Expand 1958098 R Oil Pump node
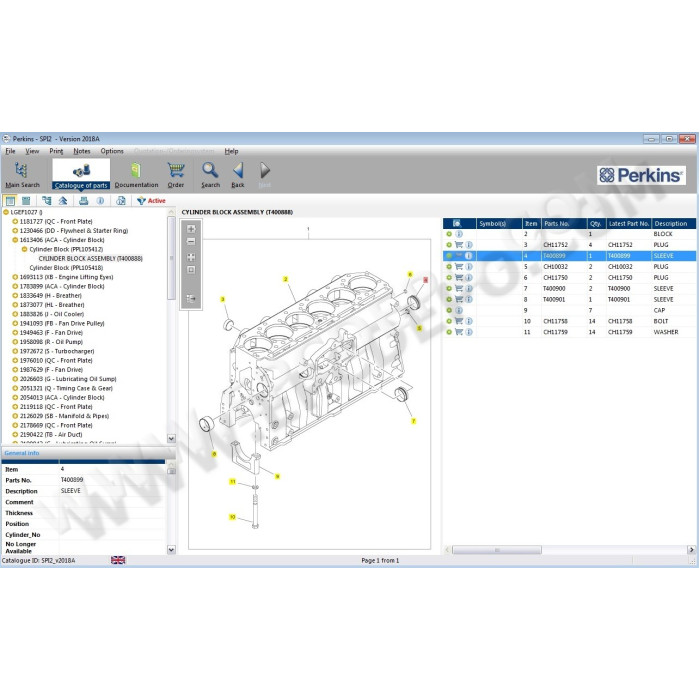The image size is (700, 700). 15,342
